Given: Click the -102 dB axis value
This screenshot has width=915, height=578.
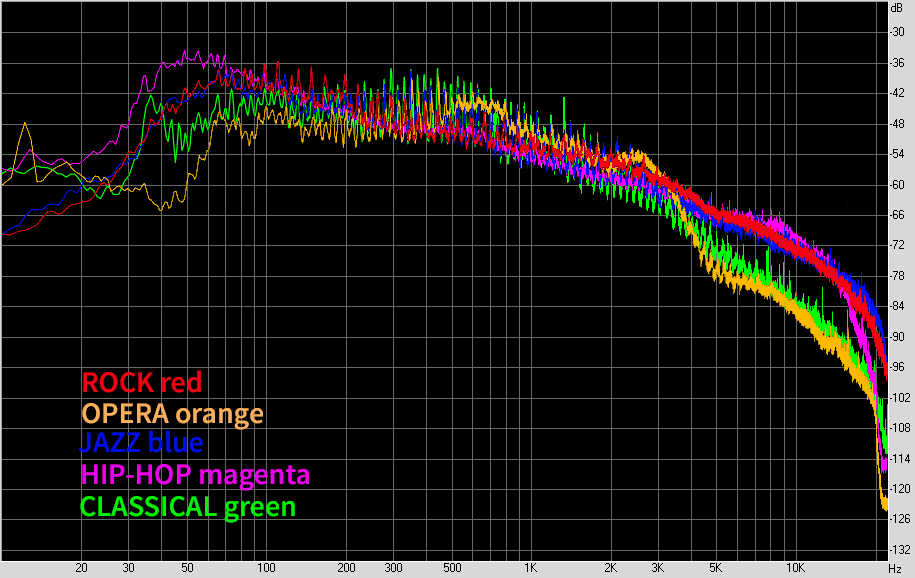Looking at the screenshot, I should [x=900, y=398].
